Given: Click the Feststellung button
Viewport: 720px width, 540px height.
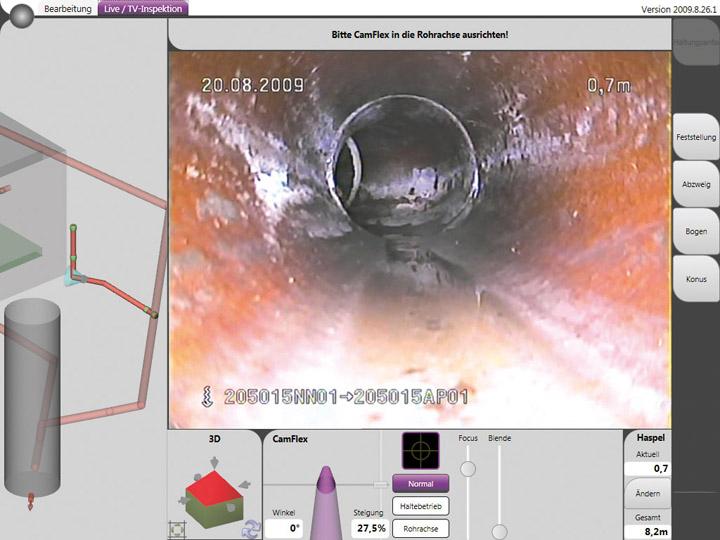Looking at the screenshot, I should (x=696, y=137).
